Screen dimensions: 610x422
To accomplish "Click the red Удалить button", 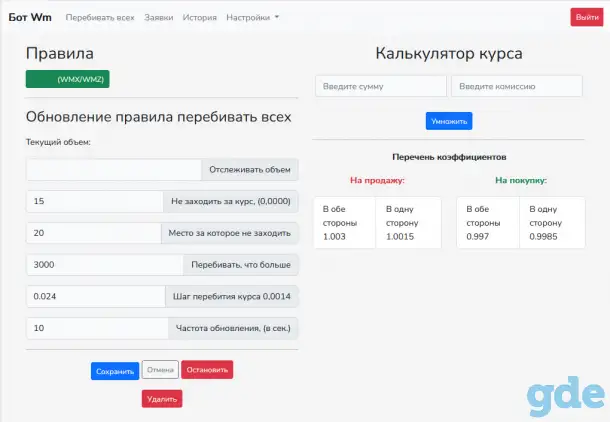I will (162, 399).
